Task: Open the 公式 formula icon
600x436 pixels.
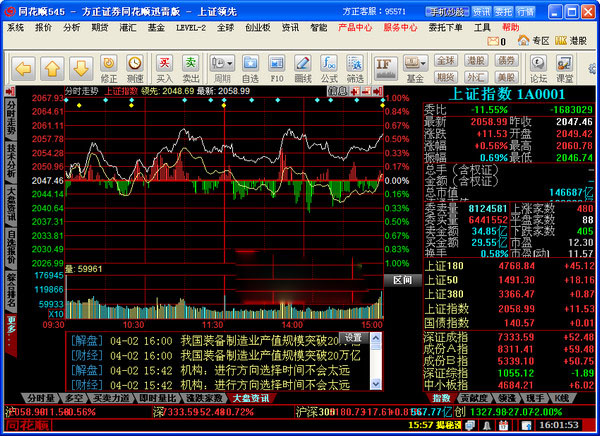Action: click(x=329, y=69)
